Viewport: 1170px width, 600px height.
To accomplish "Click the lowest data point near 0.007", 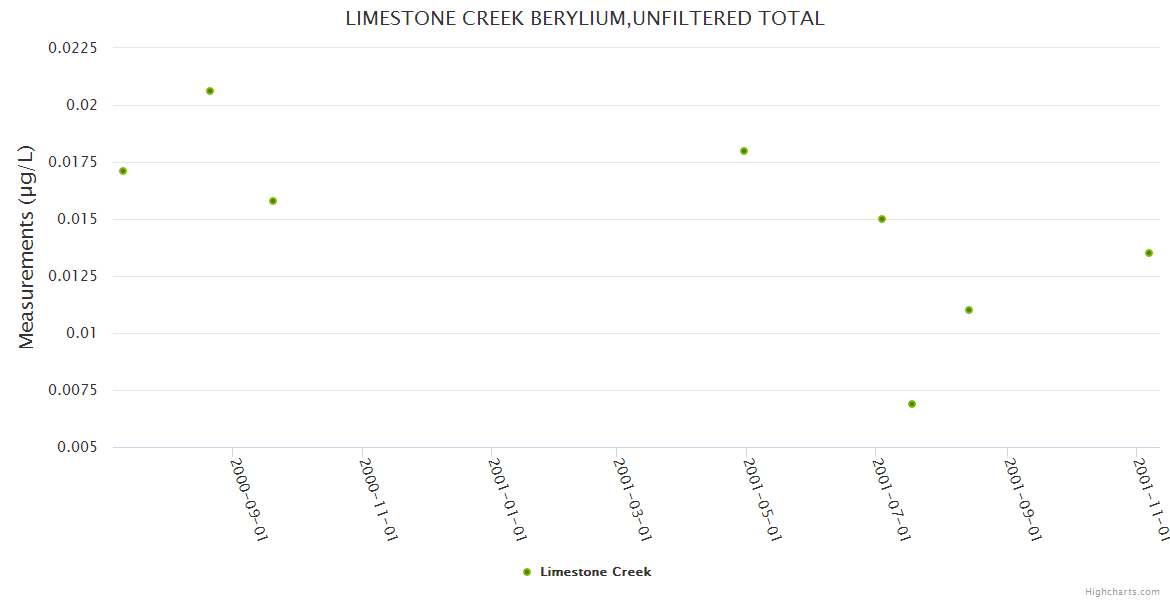I will 912,404.
